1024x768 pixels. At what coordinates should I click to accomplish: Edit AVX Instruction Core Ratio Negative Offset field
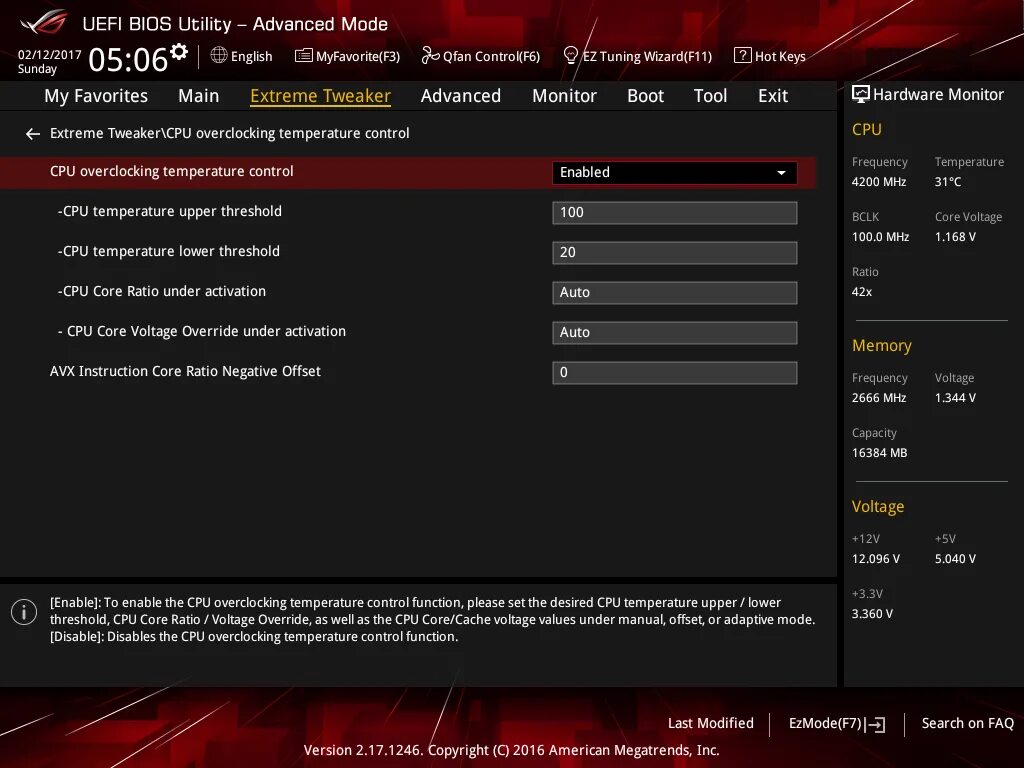click(x=675, y=373)
